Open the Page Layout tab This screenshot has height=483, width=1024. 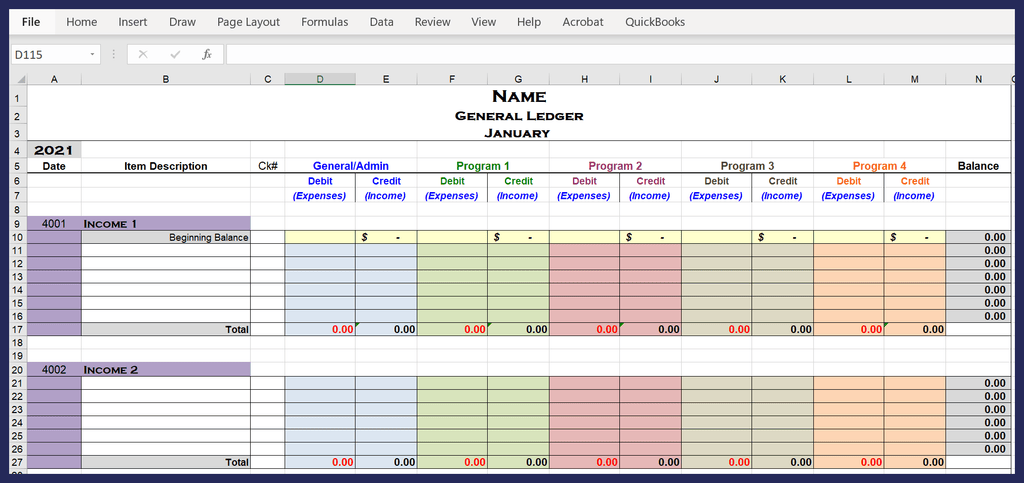[x=248, y=22]
